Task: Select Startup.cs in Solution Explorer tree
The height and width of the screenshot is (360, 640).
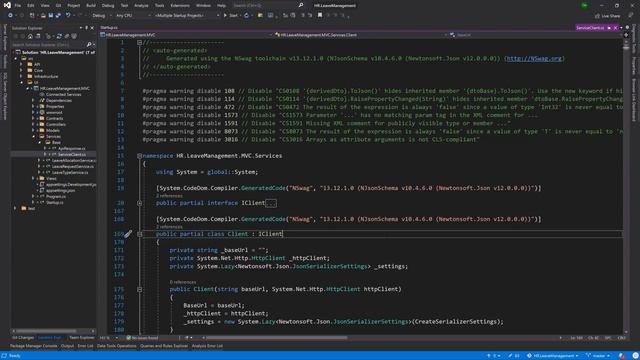Action: coord(54,202)
